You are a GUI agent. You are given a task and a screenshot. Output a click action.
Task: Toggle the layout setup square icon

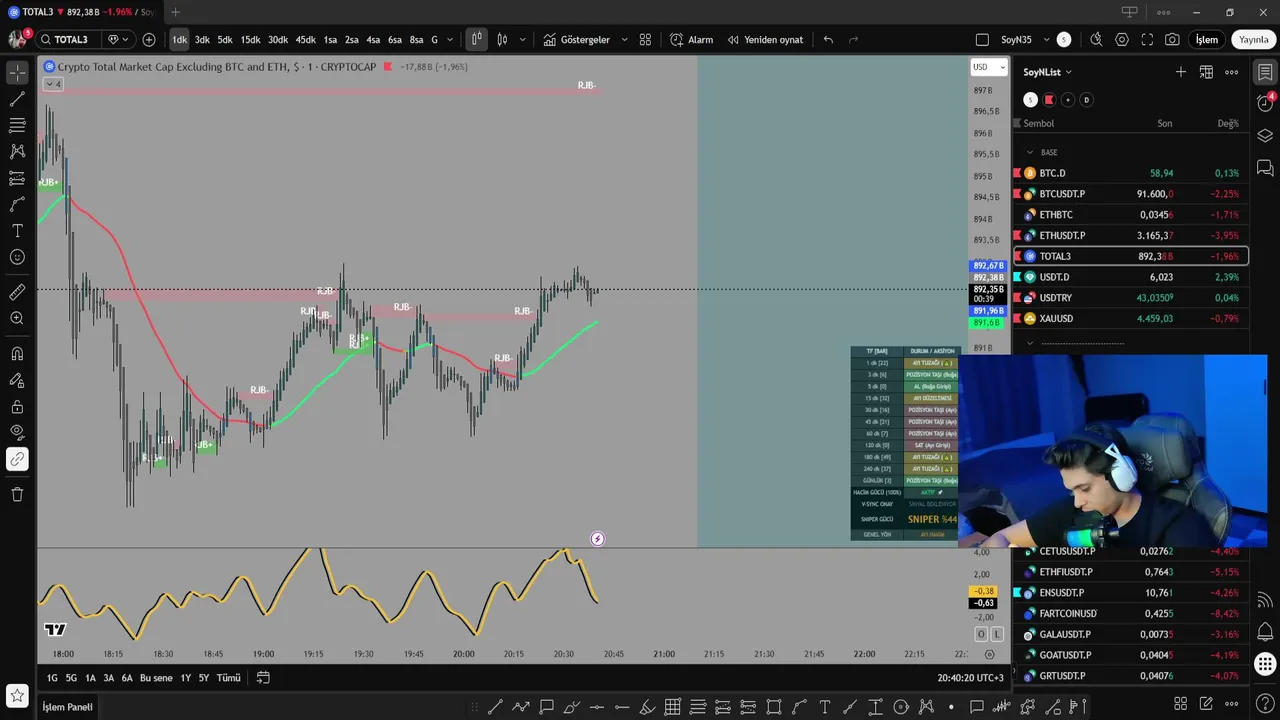982,40
